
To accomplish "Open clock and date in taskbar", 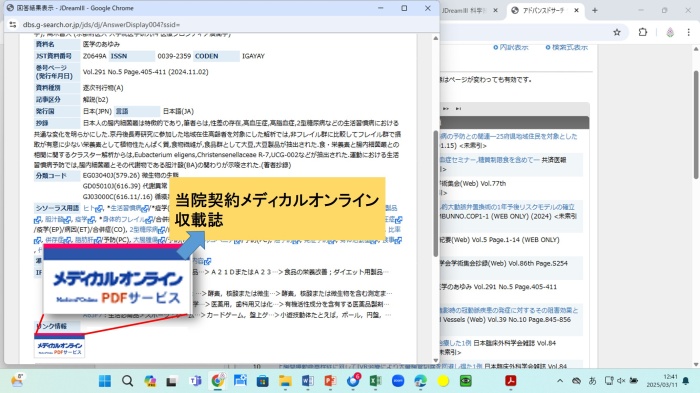I will click(662, 381).
